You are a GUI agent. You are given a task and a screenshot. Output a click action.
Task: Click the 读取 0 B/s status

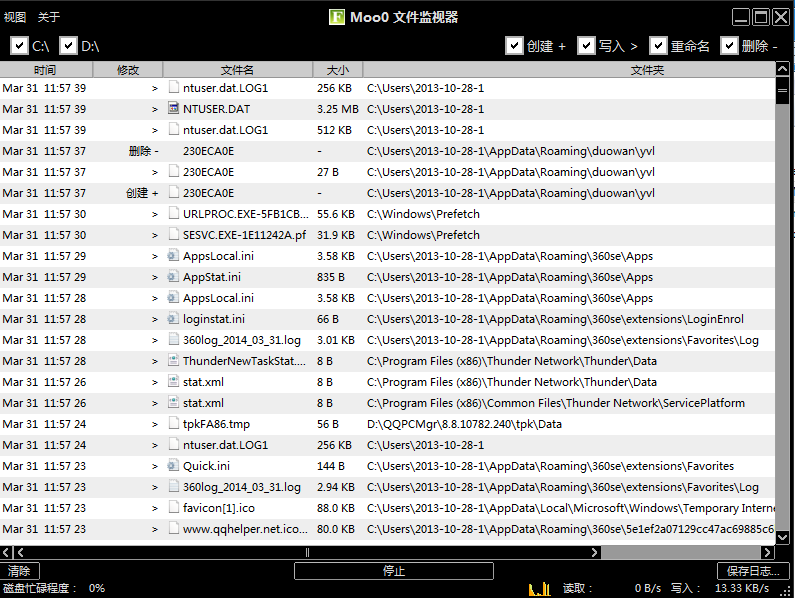point(612,588)
